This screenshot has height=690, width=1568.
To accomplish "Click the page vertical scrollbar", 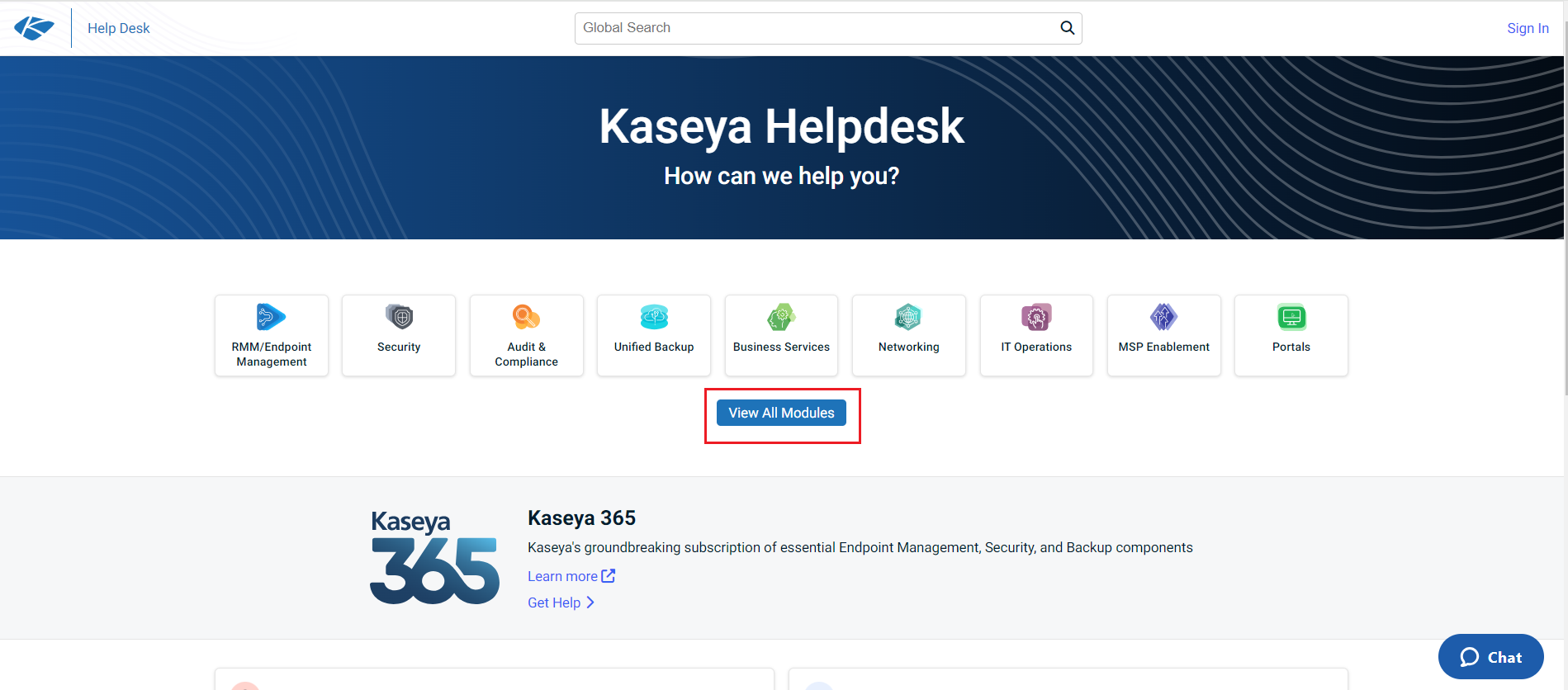I will click(1565, 248).
